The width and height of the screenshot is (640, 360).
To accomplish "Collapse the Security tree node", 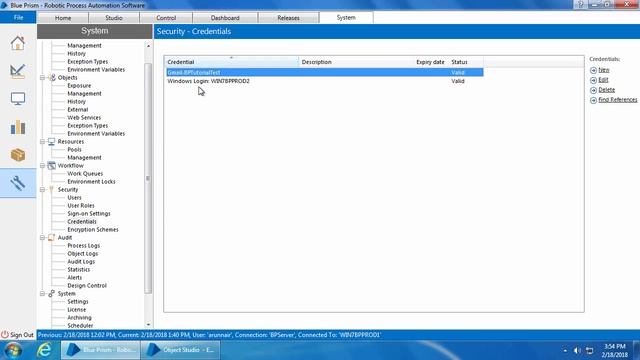I will click(x=42, y=189).
